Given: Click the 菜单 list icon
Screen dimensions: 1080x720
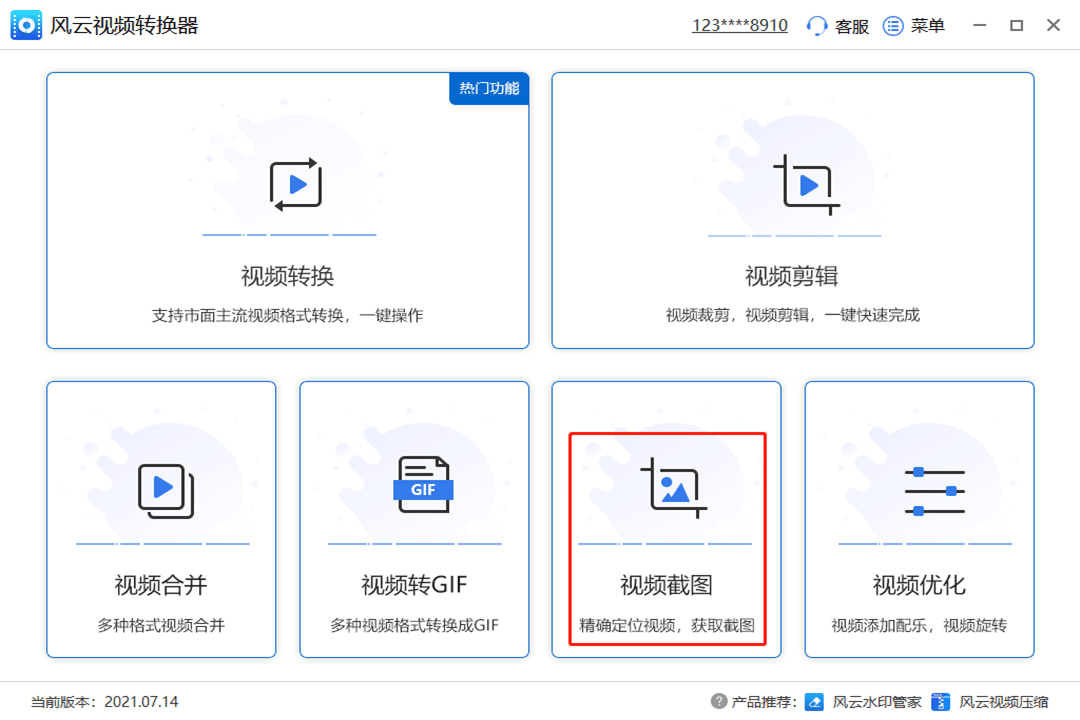Looking at the screenshot, I should pyautogui.click(x=893, y=26).
